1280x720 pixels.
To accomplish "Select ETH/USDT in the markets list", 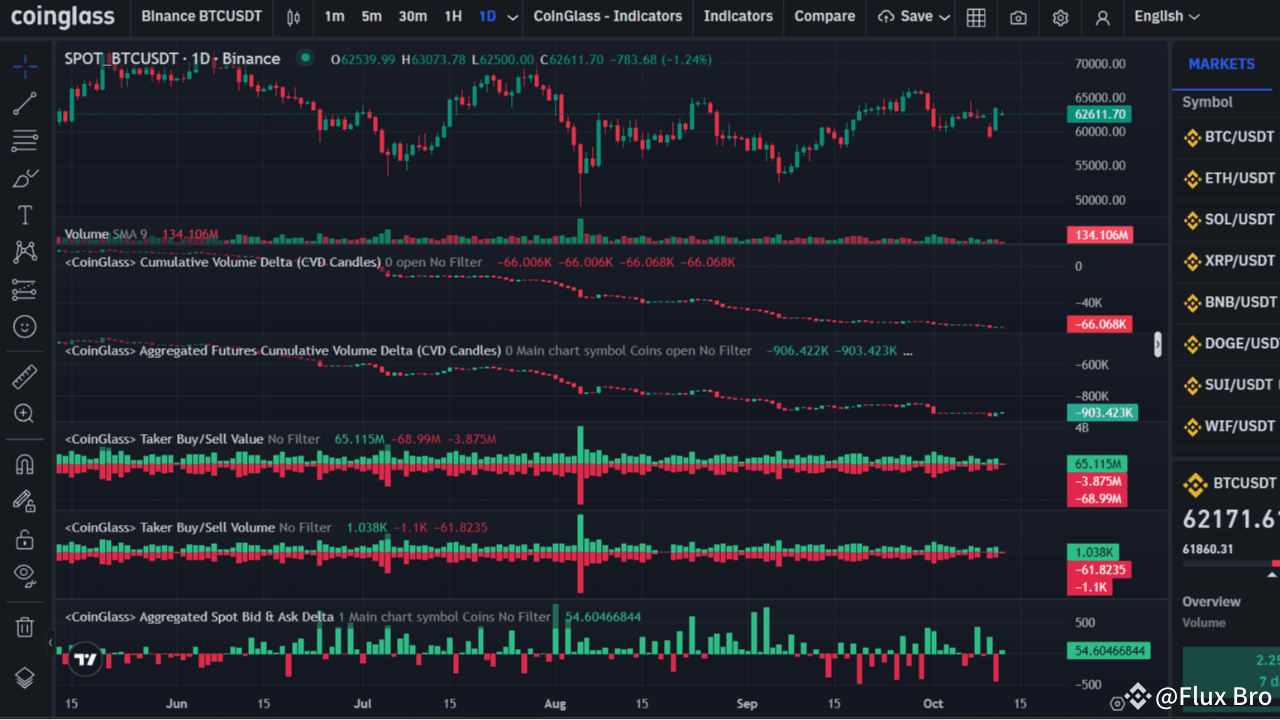I will click(1227, 178).
